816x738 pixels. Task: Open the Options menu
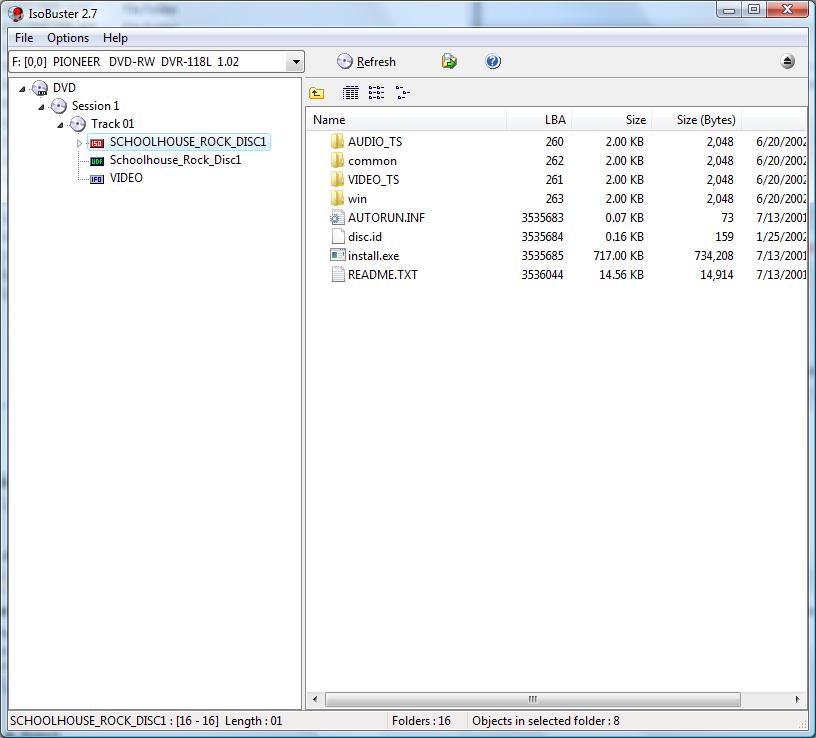(x=68, y=38)
